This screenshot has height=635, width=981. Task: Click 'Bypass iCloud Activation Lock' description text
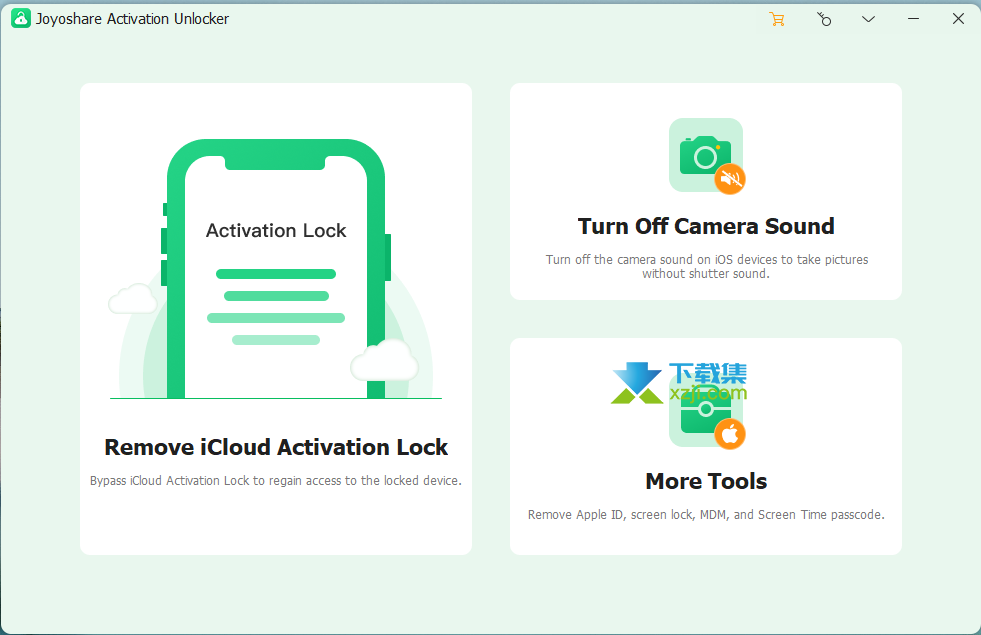pos(276,480)
